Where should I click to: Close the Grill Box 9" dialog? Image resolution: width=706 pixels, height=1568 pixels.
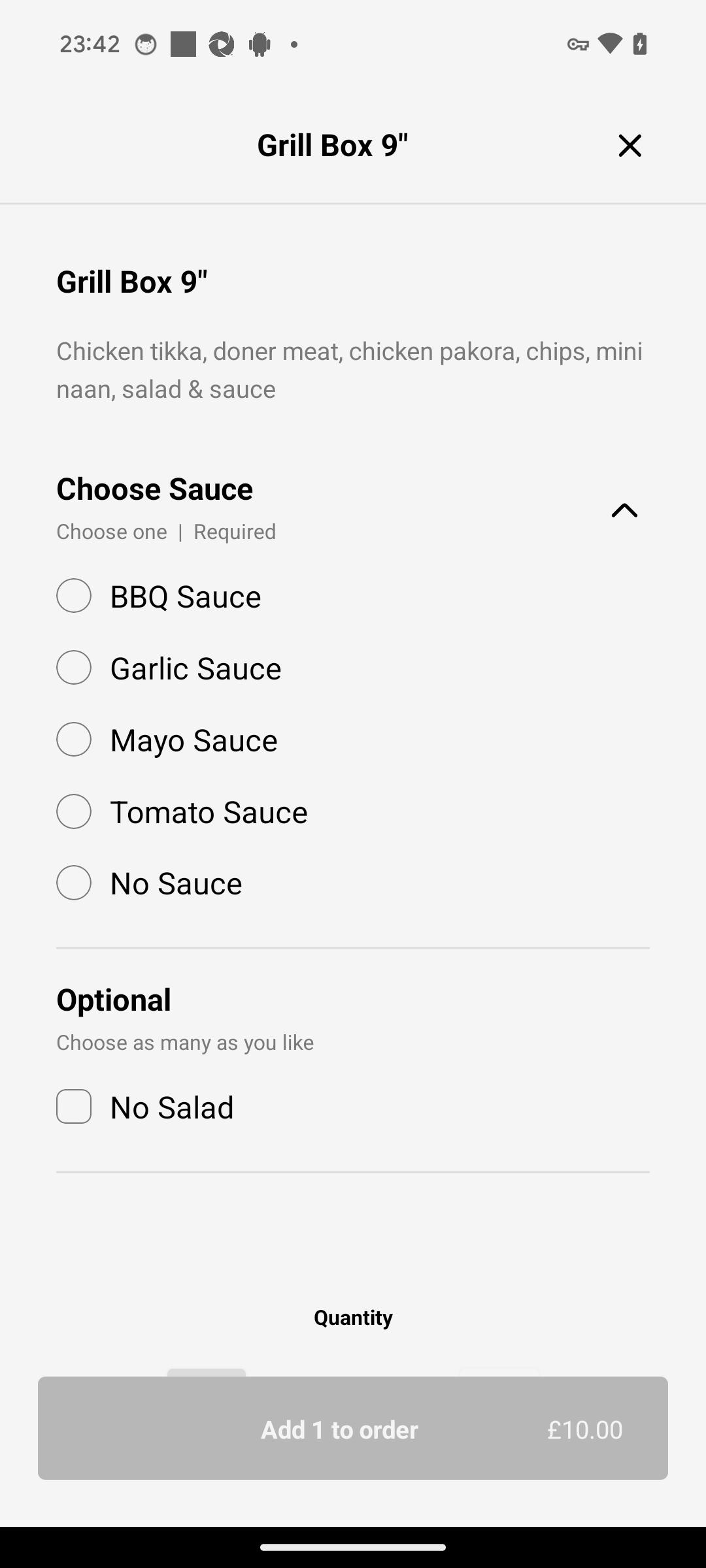(x=630, y=145)
